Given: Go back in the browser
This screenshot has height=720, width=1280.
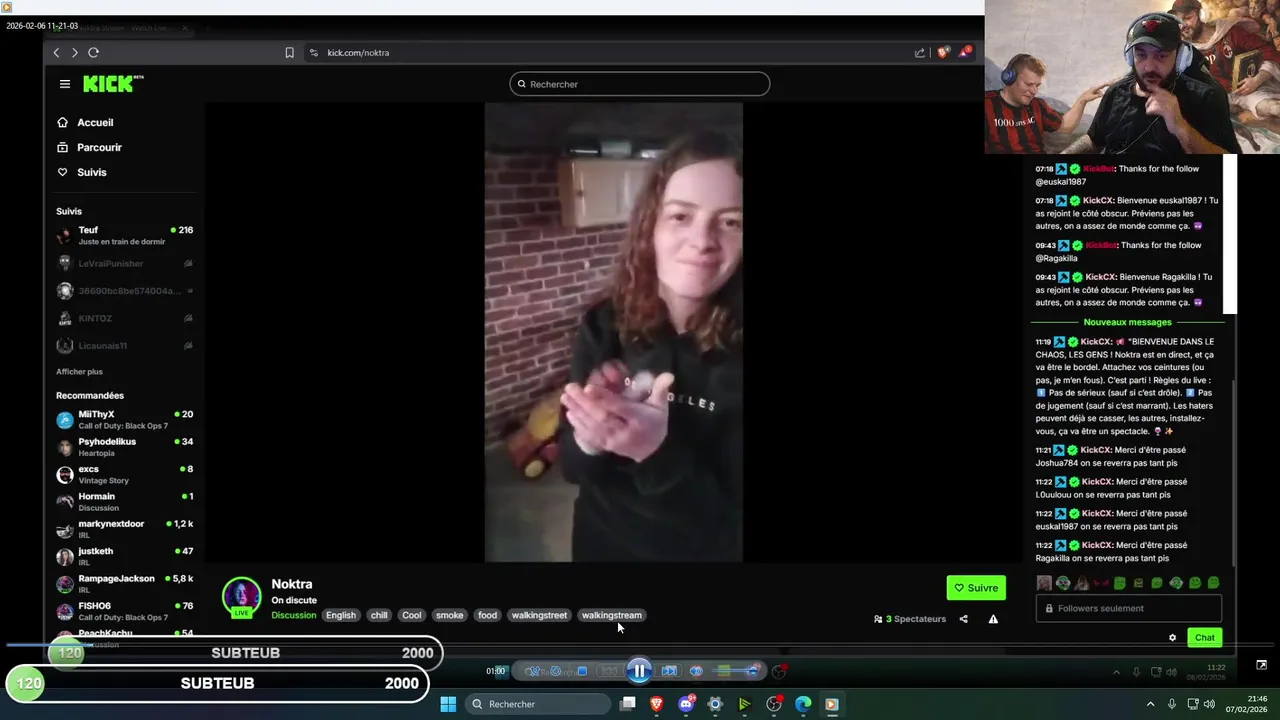Looking at the screenshot, I should [x=56, y=53].
